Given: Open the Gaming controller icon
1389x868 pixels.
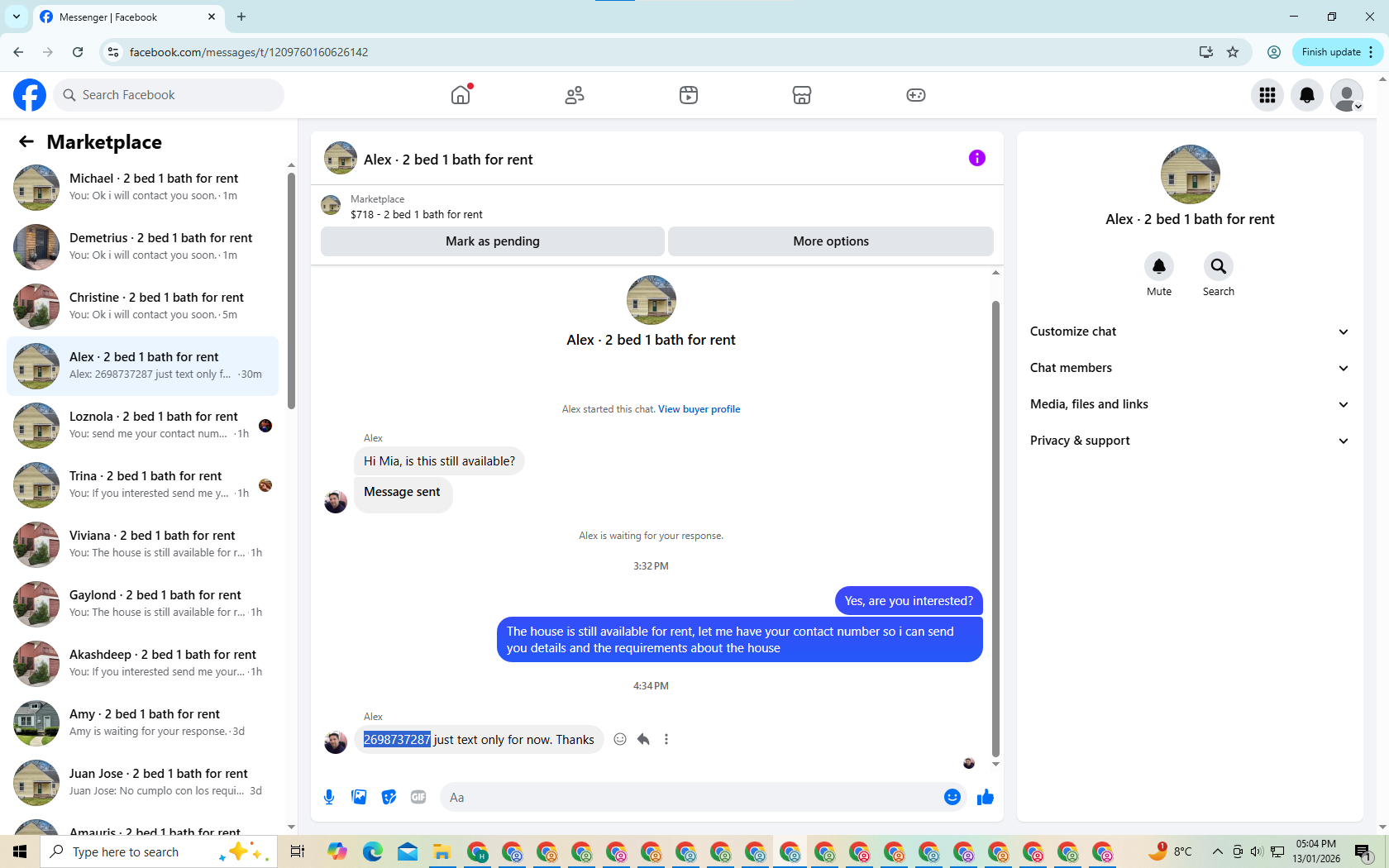Looking at the screenshot, I should 916,95.
